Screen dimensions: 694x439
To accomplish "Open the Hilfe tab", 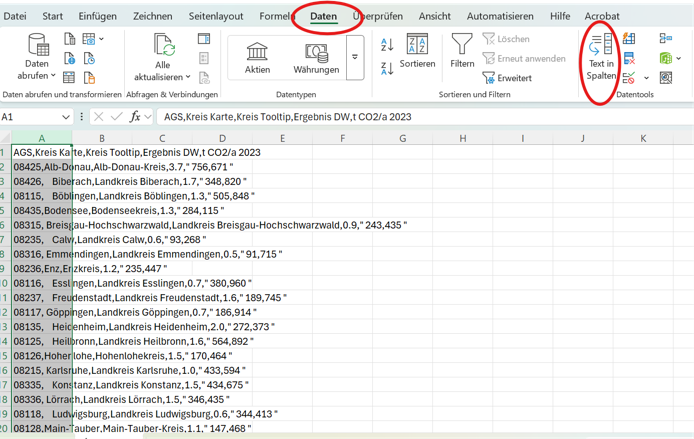I will [560, 16].
